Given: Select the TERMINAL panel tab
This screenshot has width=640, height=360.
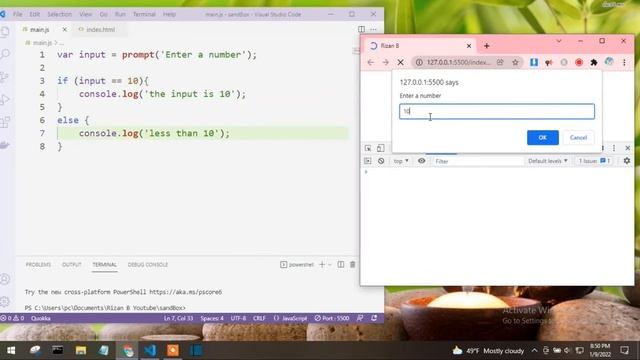Looking at the screenshot, I should point(104,264).
